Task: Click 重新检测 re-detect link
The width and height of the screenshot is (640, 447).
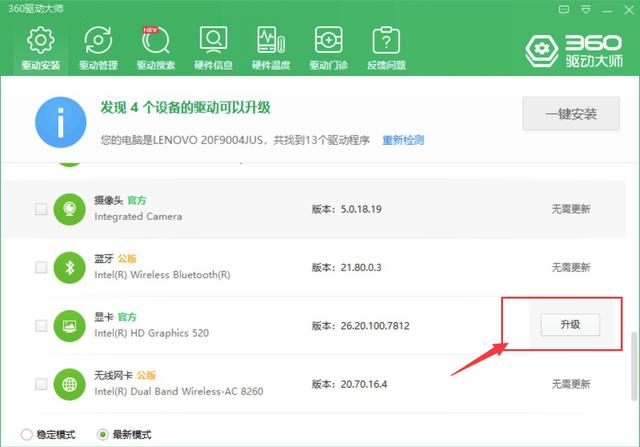Action: pyautogui.click(x=403, y=140)
